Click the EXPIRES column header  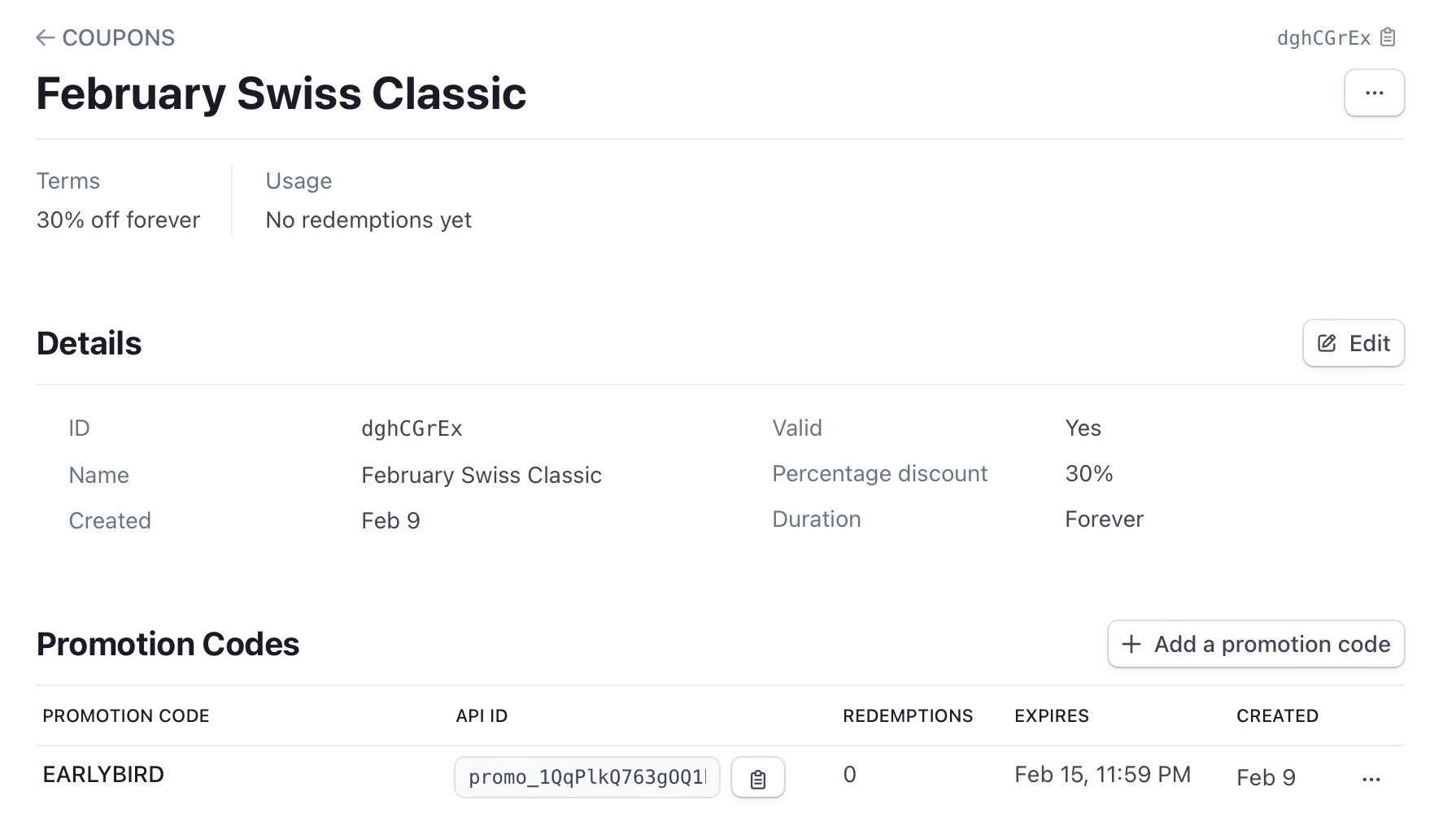point(1051,715)
